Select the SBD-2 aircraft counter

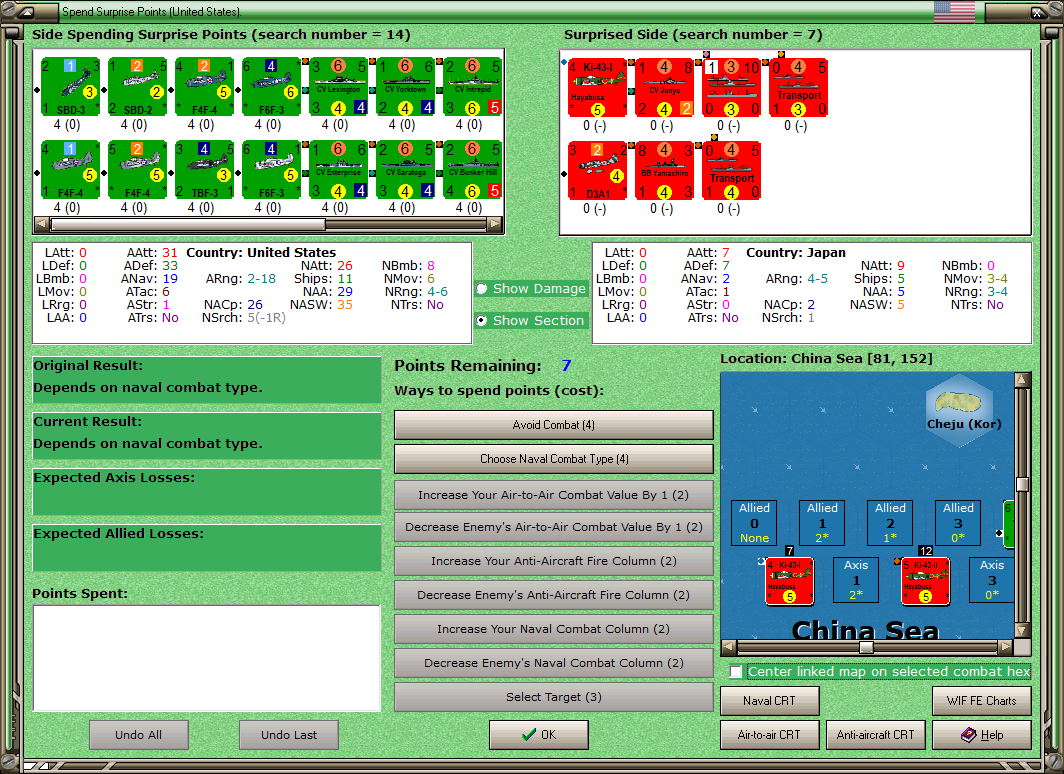(138, 87)
